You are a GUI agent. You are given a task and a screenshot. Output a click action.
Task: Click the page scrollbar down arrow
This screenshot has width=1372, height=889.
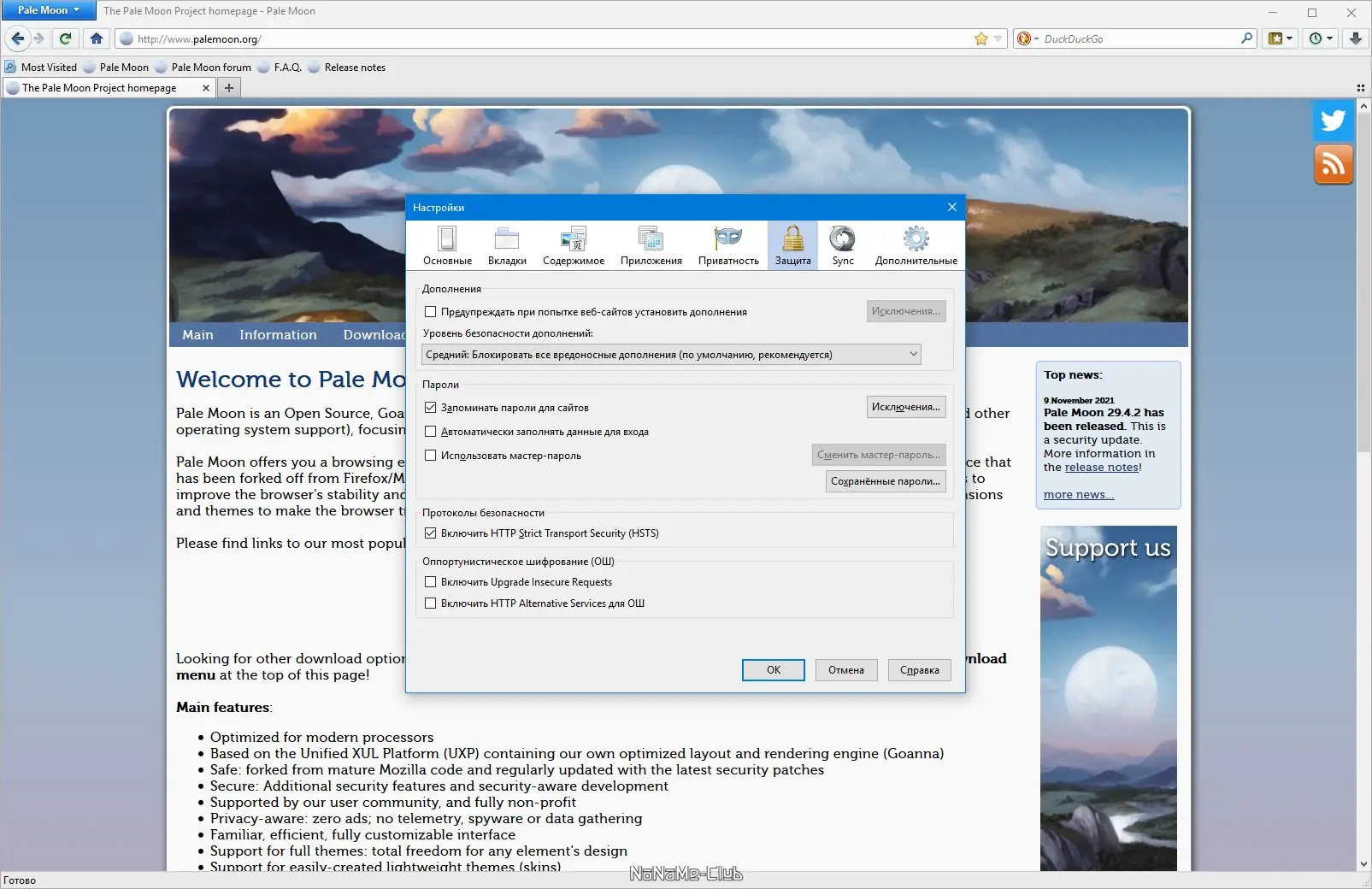(x=1363, y=863)
